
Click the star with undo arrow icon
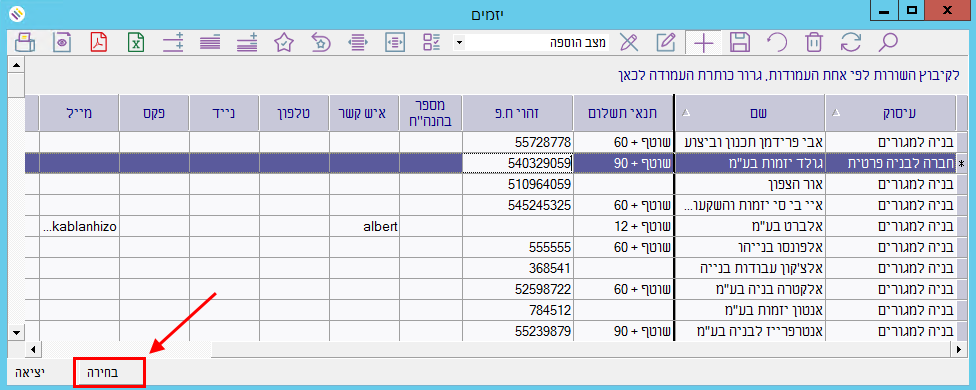[x=321, y=43]
